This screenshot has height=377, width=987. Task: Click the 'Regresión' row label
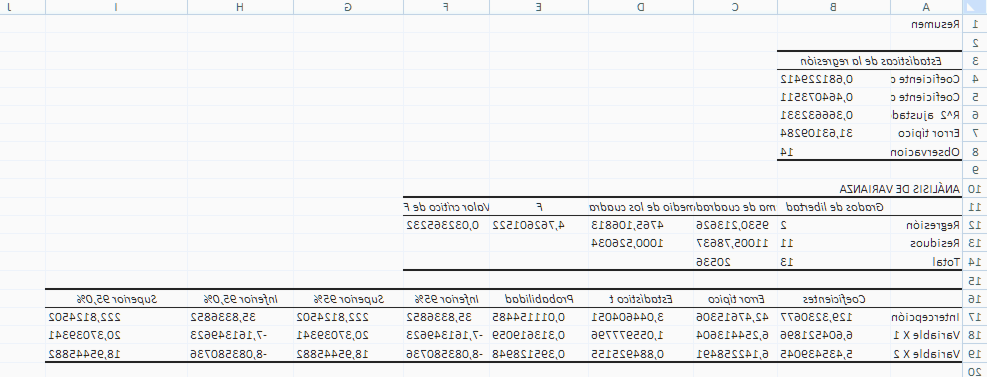pos(933,225)
